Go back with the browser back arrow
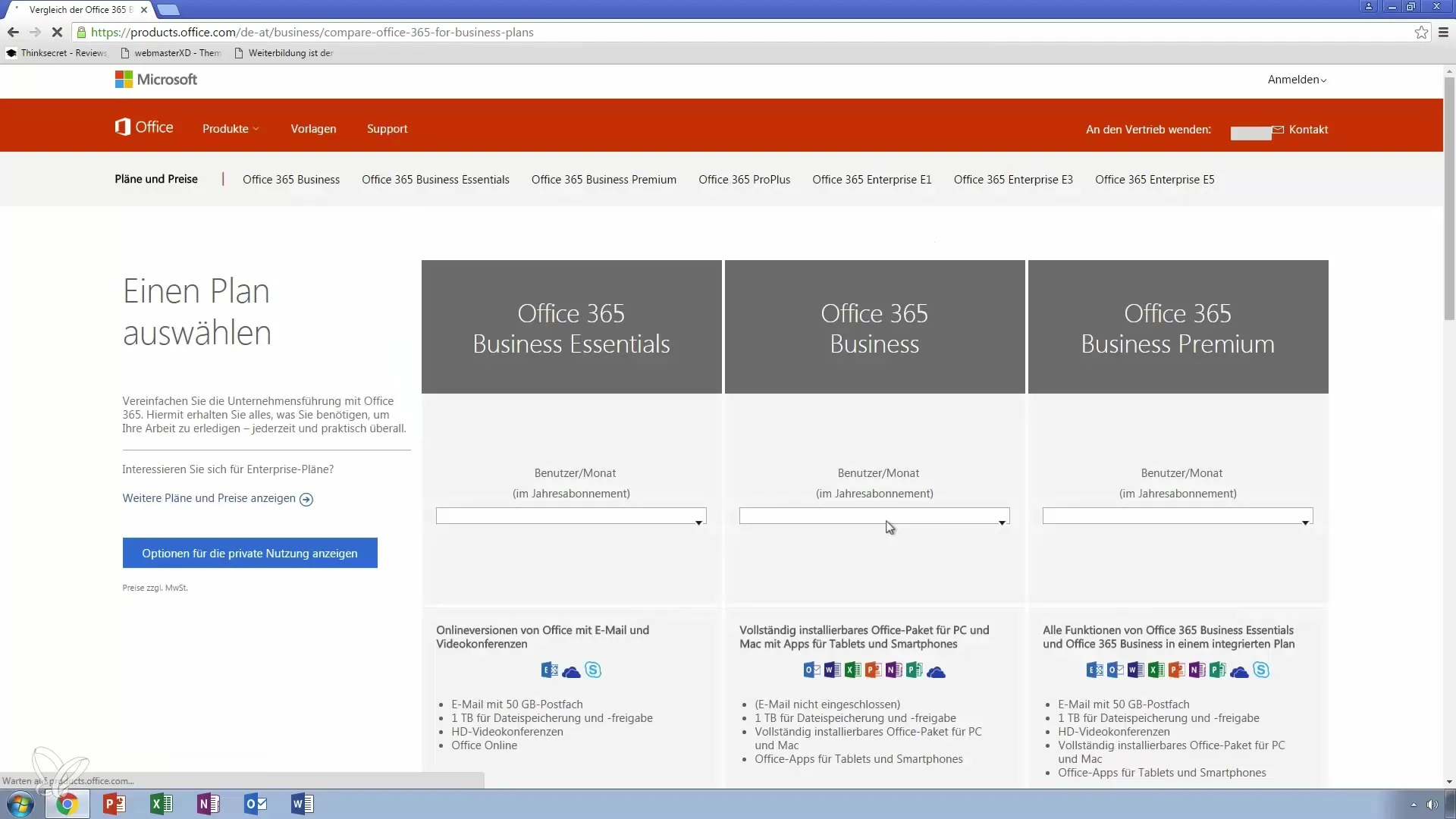 (x=13, y=32)
